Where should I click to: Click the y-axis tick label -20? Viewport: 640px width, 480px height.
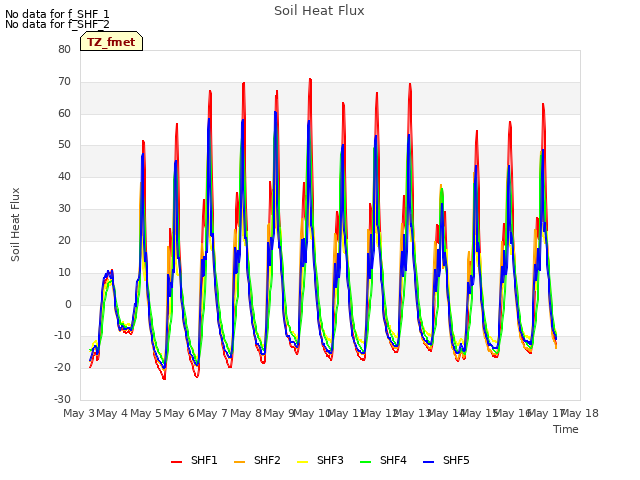[x=63, y=368]
